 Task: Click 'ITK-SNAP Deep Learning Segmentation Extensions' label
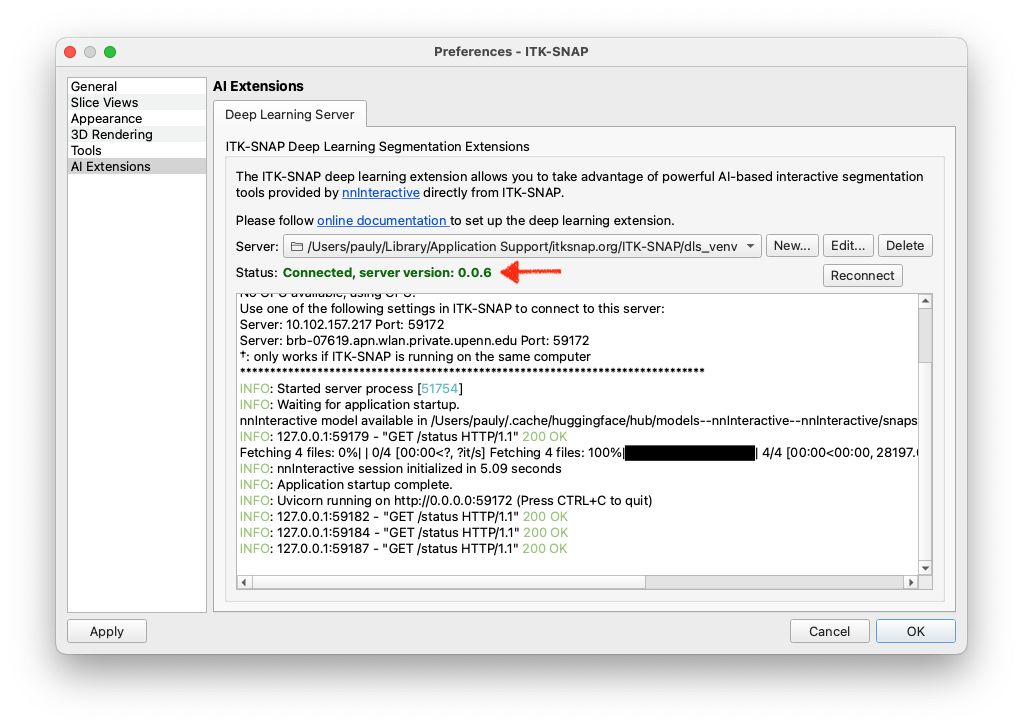pos(377,147)
